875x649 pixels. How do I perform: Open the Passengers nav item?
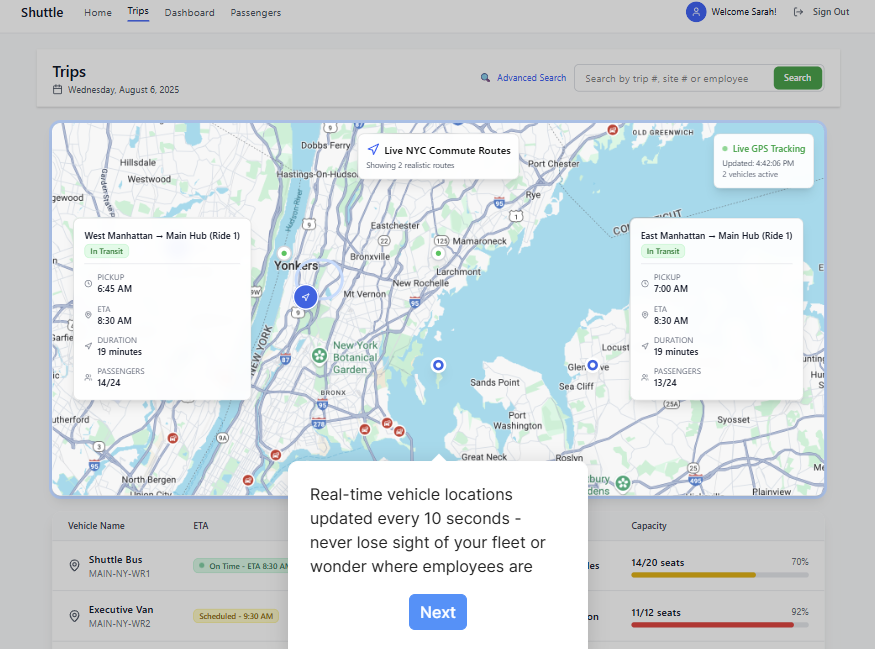click(x=256, y=12)
